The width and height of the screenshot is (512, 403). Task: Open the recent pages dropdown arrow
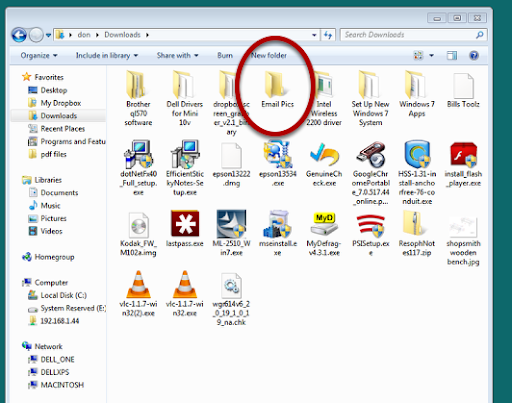click(48, 35)
